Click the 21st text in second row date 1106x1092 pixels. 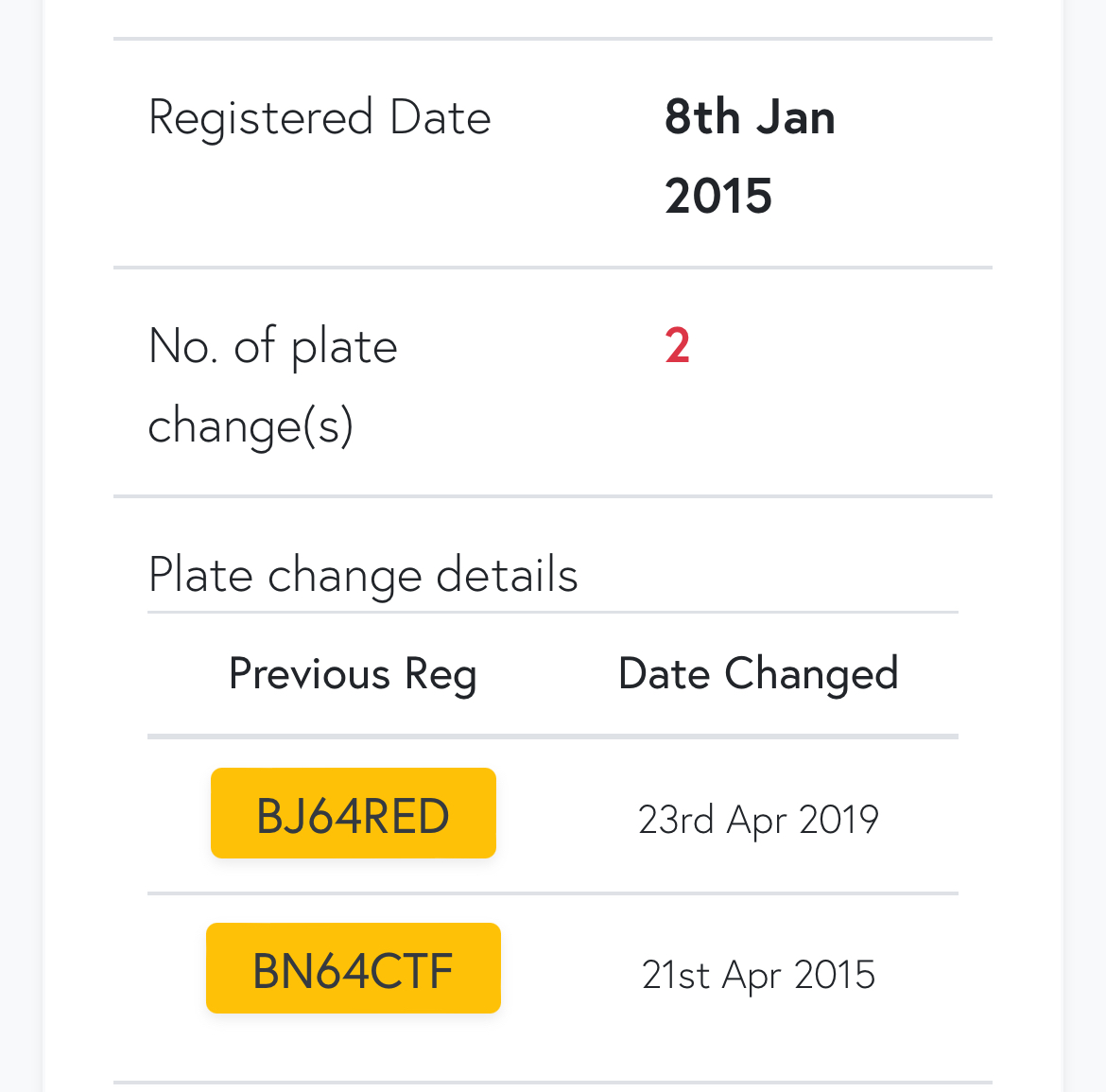pyautogui.click(x=676, y=975)
